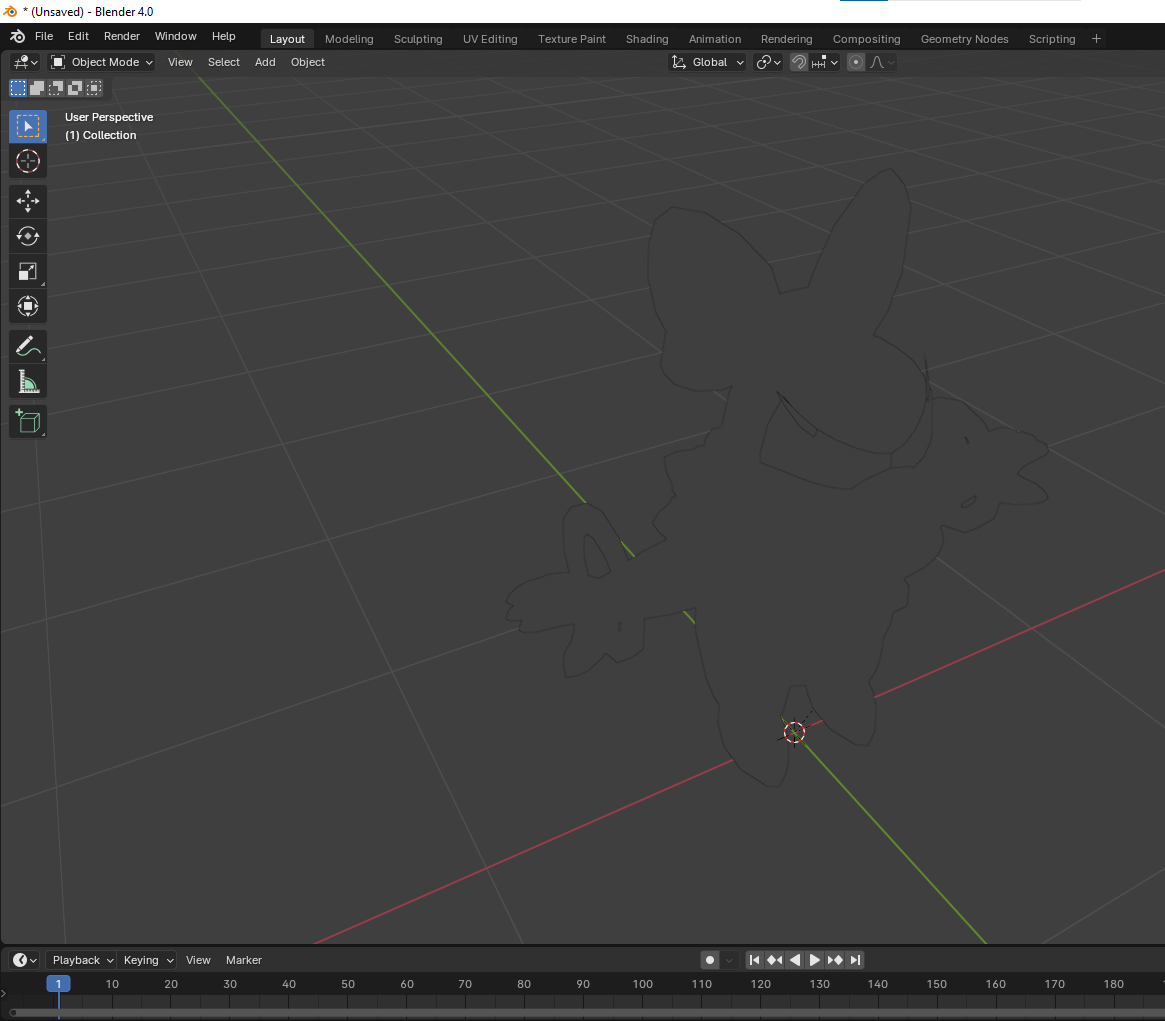Enable the timeline auto keying record button

coord(710,960)
